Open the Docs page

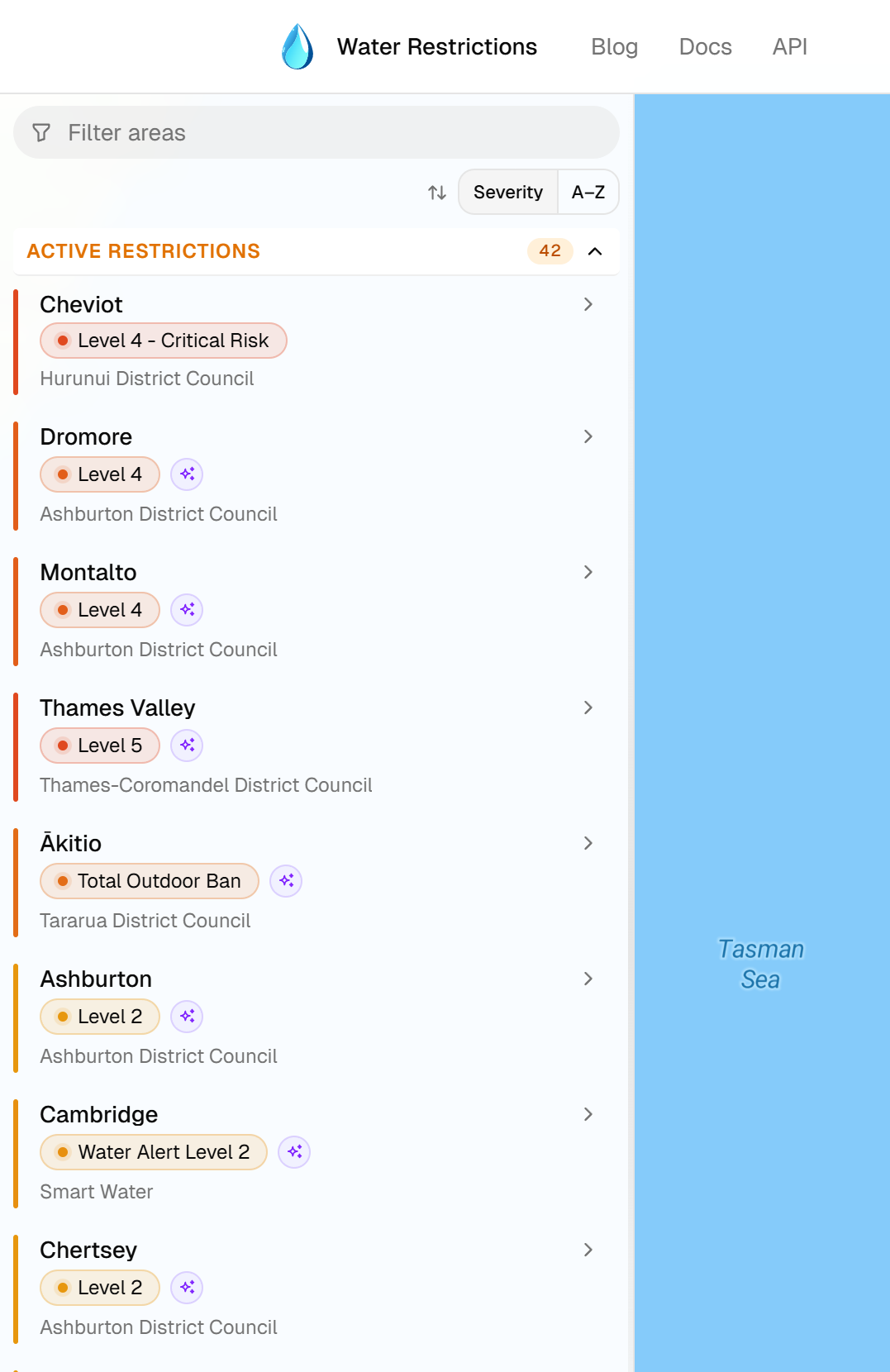pyautogui.click(x=705, y=47)
